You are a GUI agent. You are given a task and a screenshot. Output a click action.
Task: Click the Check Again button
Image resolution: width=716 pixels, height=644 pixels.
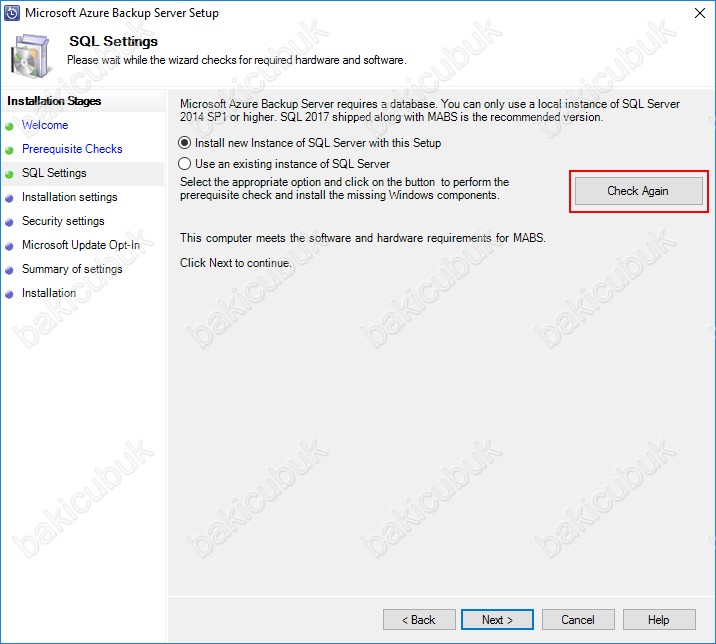[638, 191]
